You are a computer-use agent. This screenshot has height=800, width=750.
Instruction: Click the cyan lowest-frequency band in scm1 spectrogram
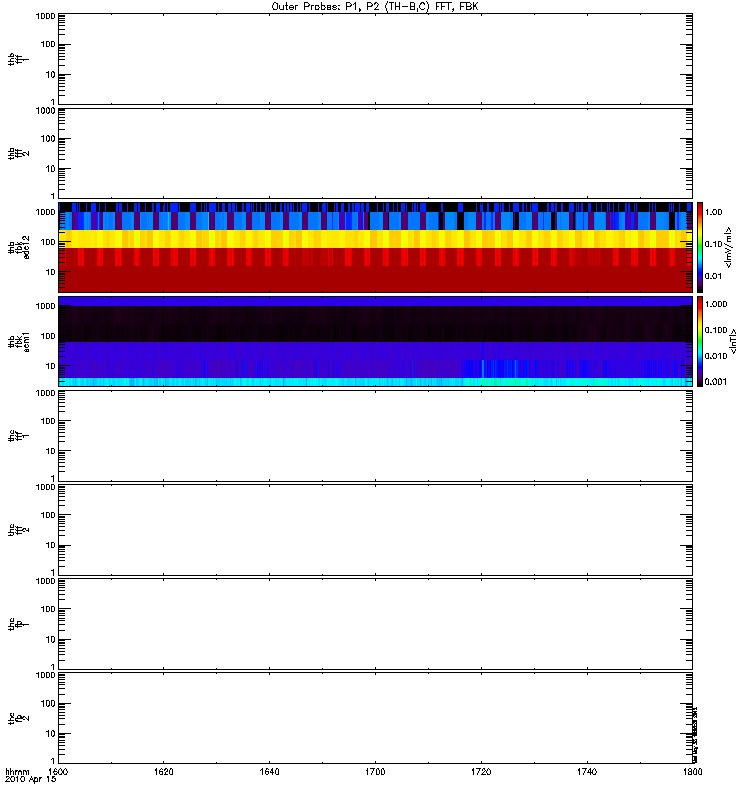[x=375, y=382]
